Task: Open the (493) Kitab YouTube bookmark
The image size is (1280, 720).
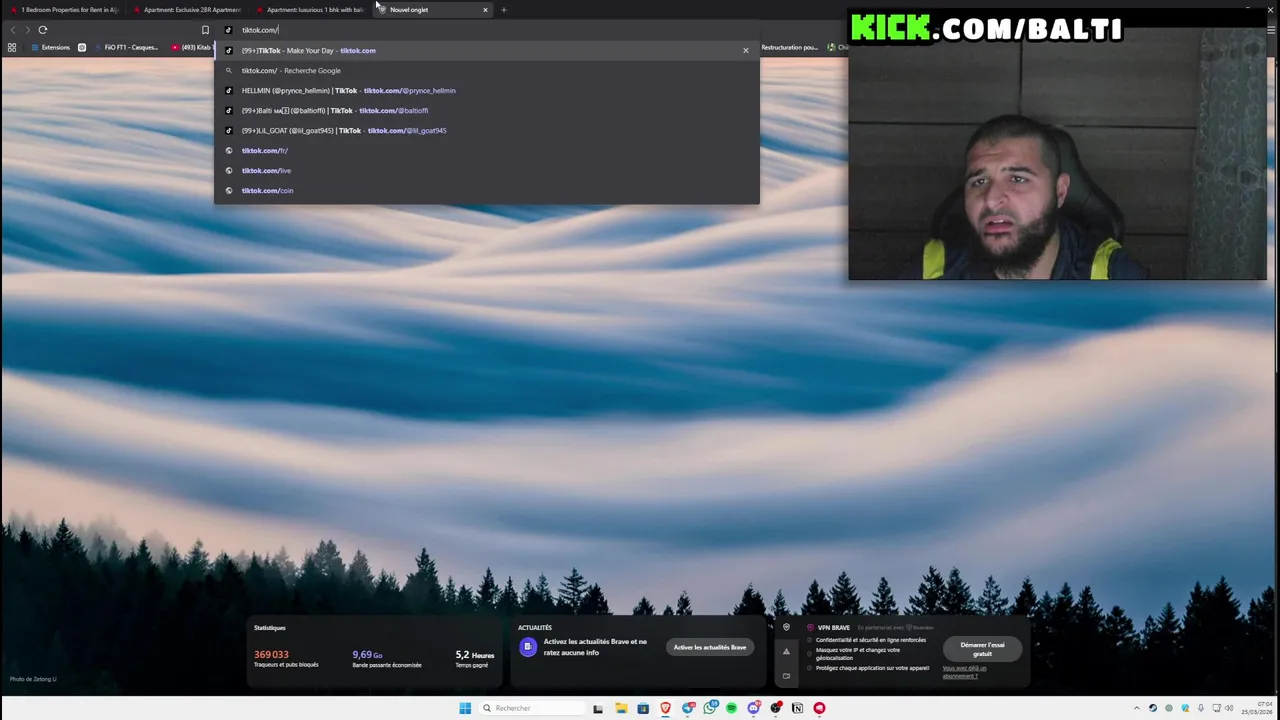Action: click(192, 47)
